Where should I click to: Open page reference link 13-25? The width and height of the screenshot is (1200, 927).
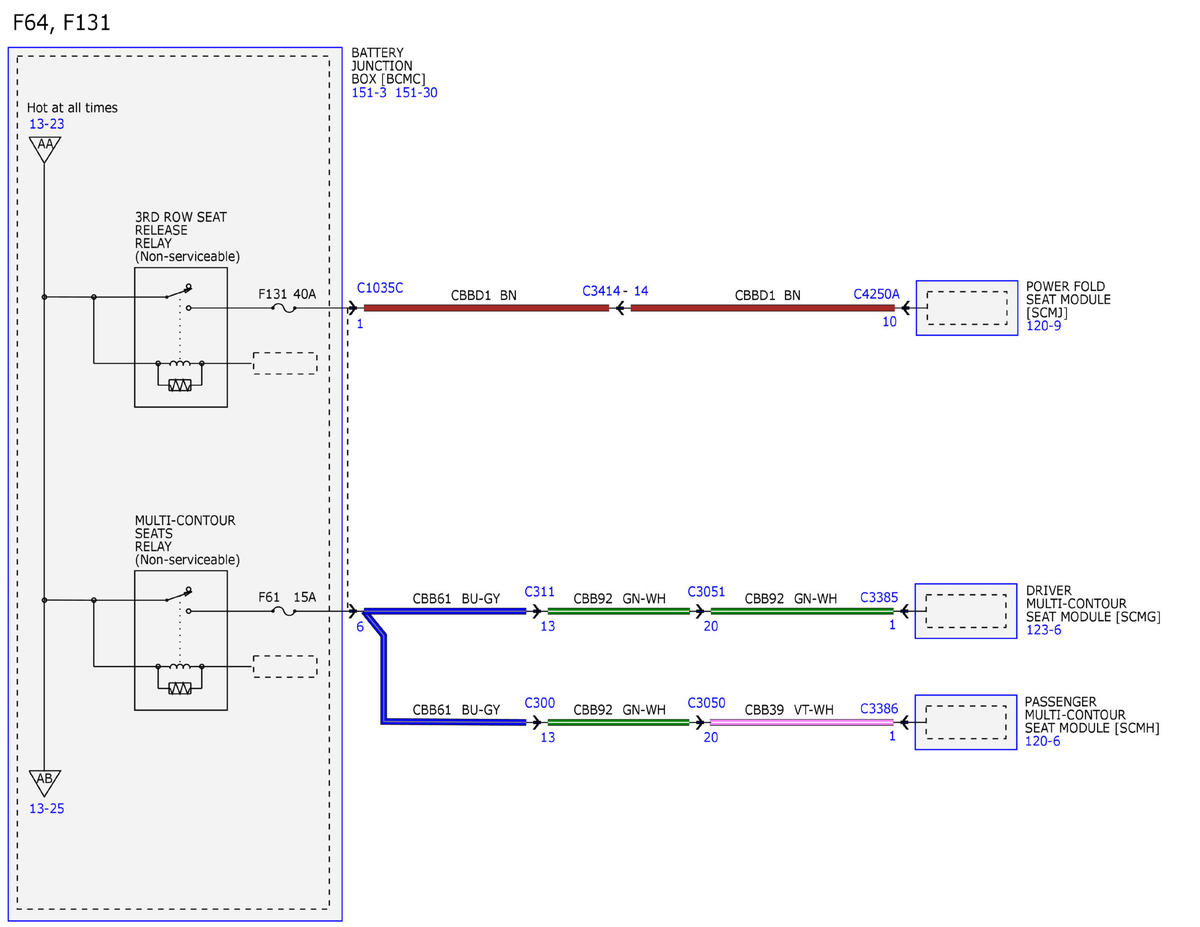click(x=46, y=808)
